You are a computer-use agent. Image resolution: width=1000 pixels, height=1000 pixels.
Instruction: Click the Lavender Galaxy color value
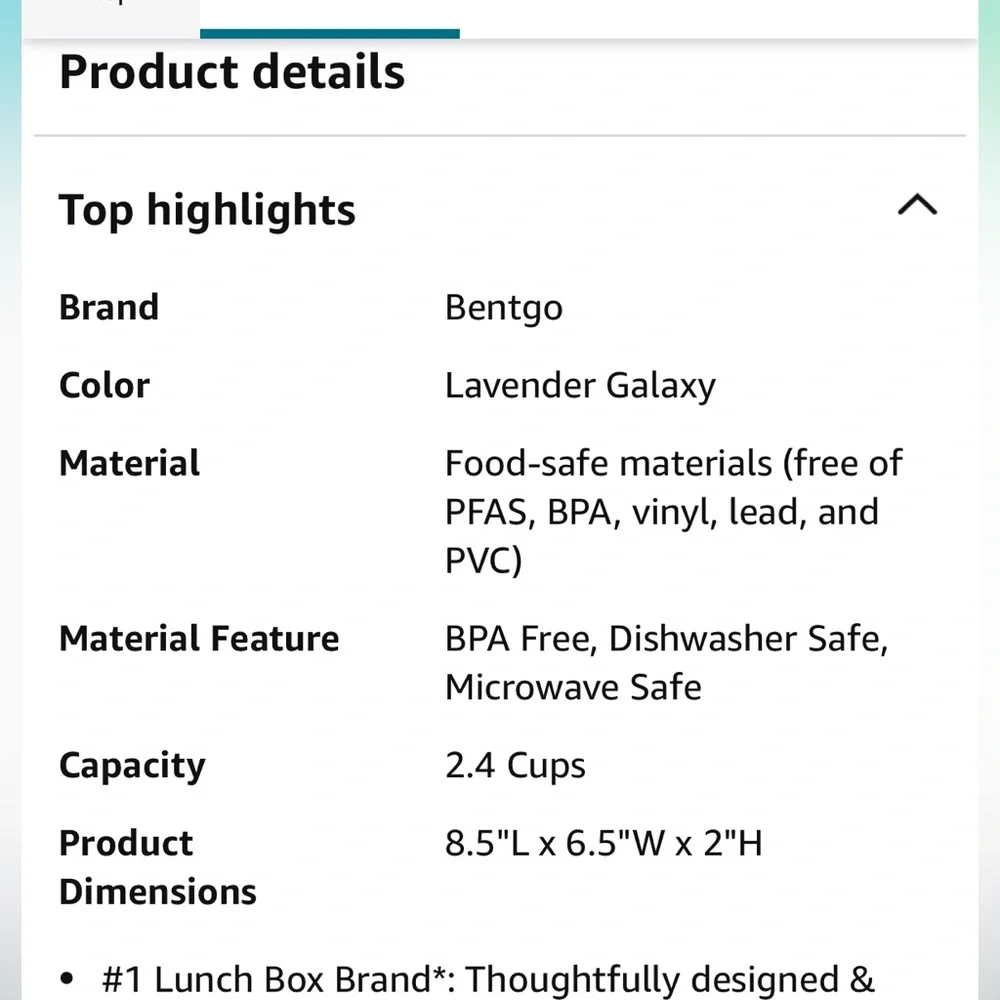click(580, 386)
